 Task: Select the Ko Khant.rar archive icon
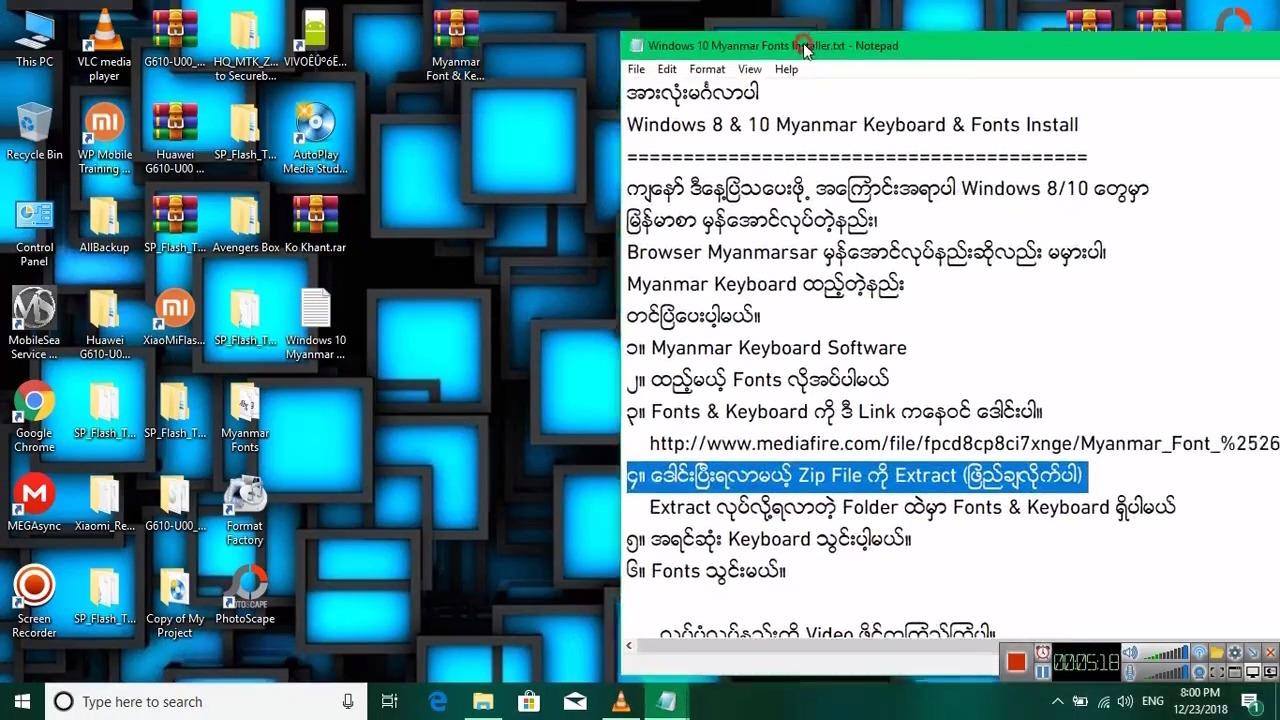click(315, 224)
